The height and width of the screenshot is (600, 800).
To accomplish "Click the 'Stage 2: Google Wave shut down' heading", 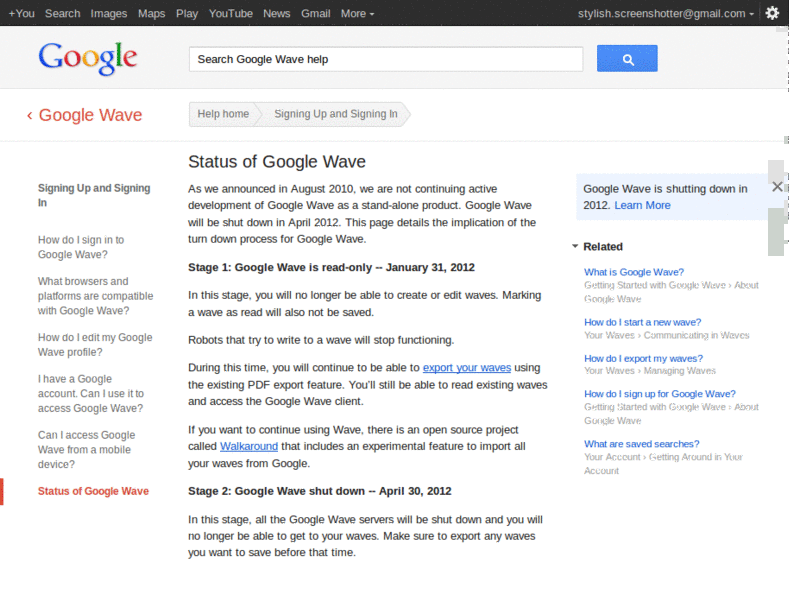I will click(x=319, y=491).
